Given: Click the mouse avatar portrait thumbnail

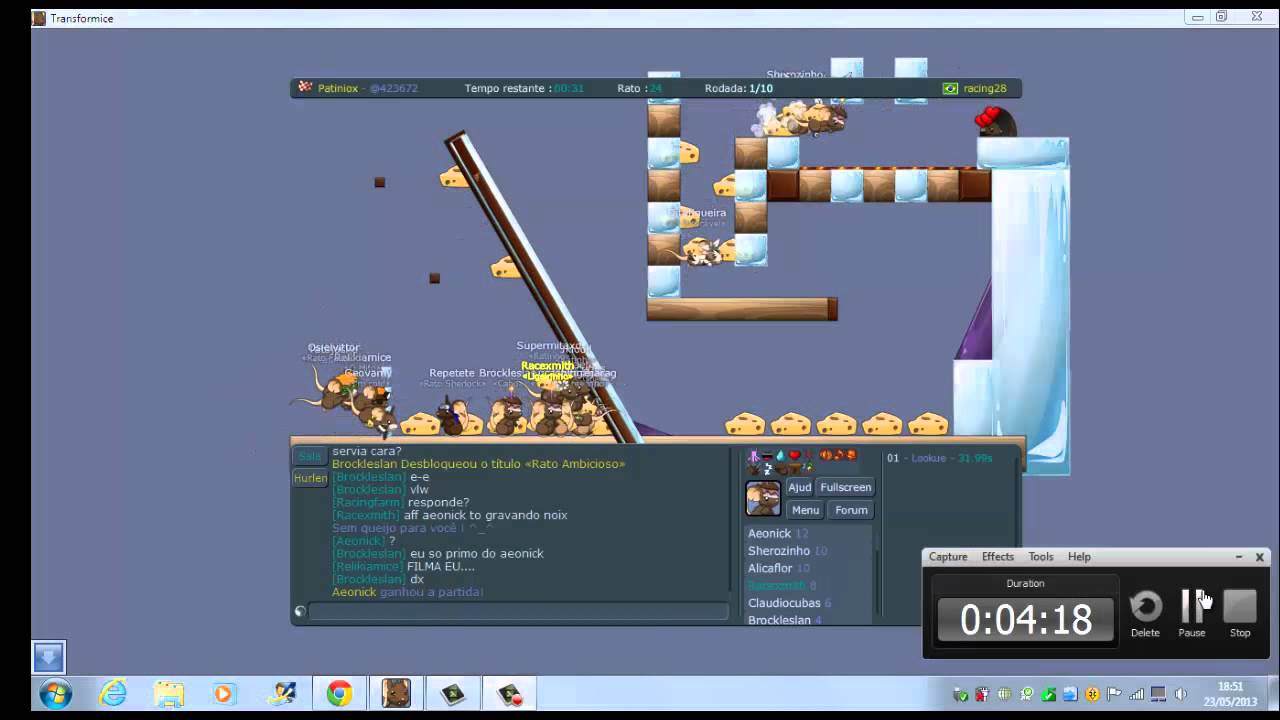Looking at the screenshot, I should (x=763, y=498).
